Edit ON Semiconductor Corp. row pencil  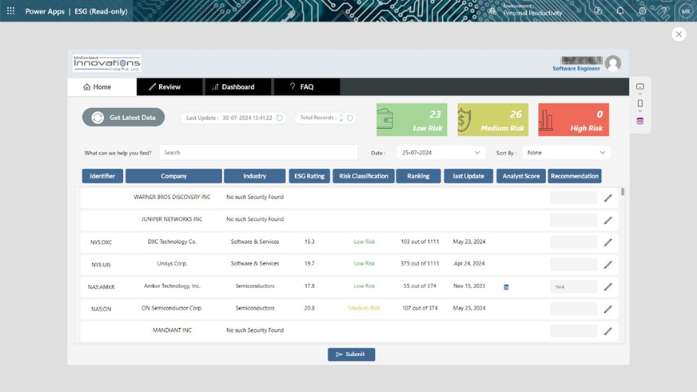tap(608, 309)
